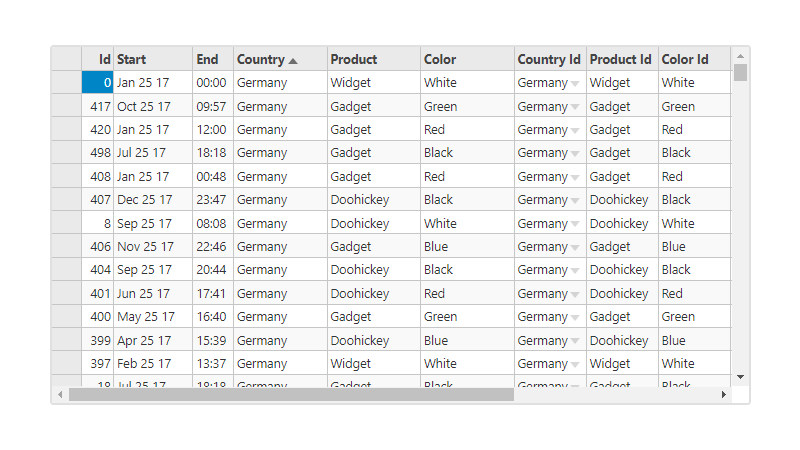Viewport: 800px width, 450px height.
Task: Select the Doohickey product cell in row 407
Action: click(x=374, y=199)
